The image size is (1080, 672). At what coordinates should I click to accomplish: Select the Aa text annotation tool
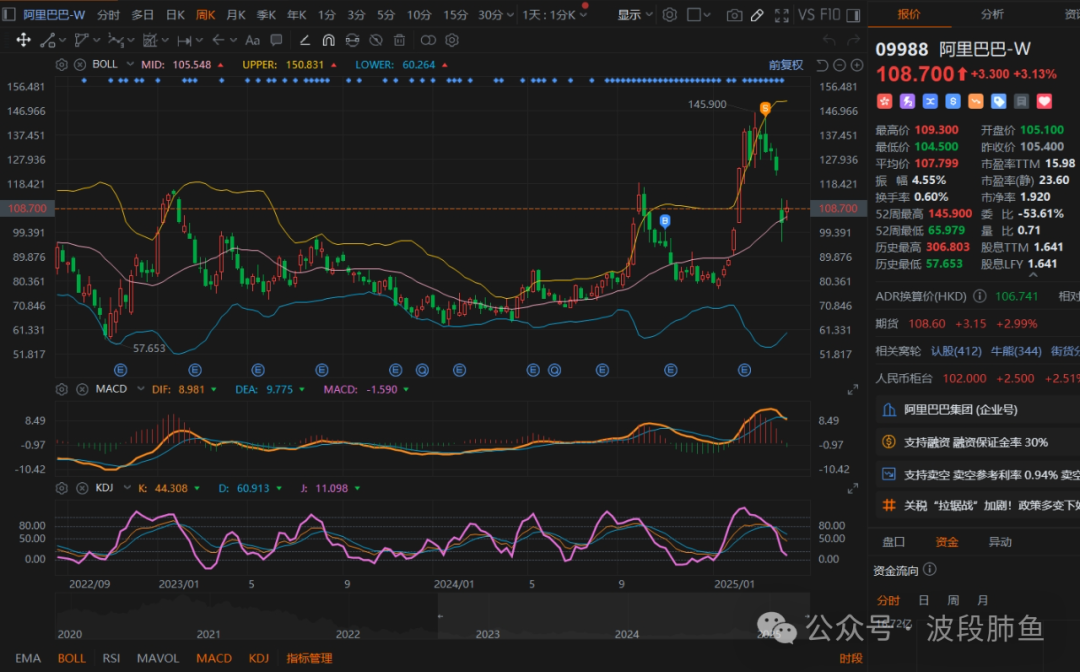(x=252, y=41)
